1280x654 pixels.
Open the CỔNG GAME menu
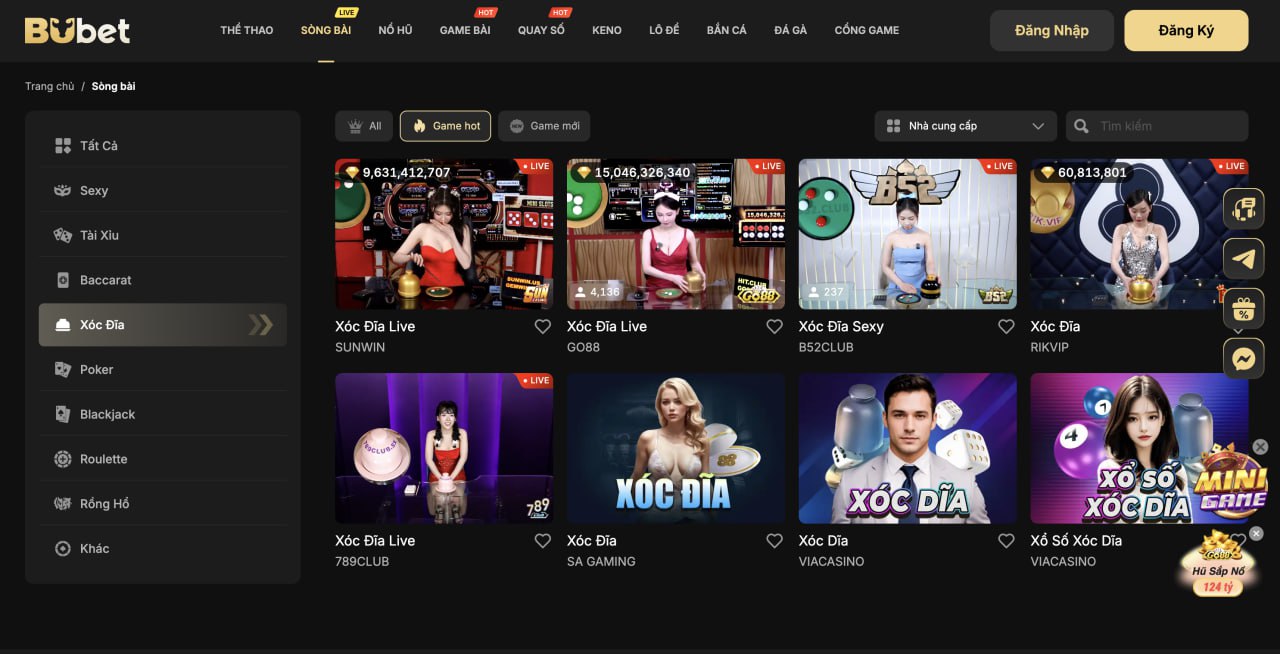coord(867,30)
